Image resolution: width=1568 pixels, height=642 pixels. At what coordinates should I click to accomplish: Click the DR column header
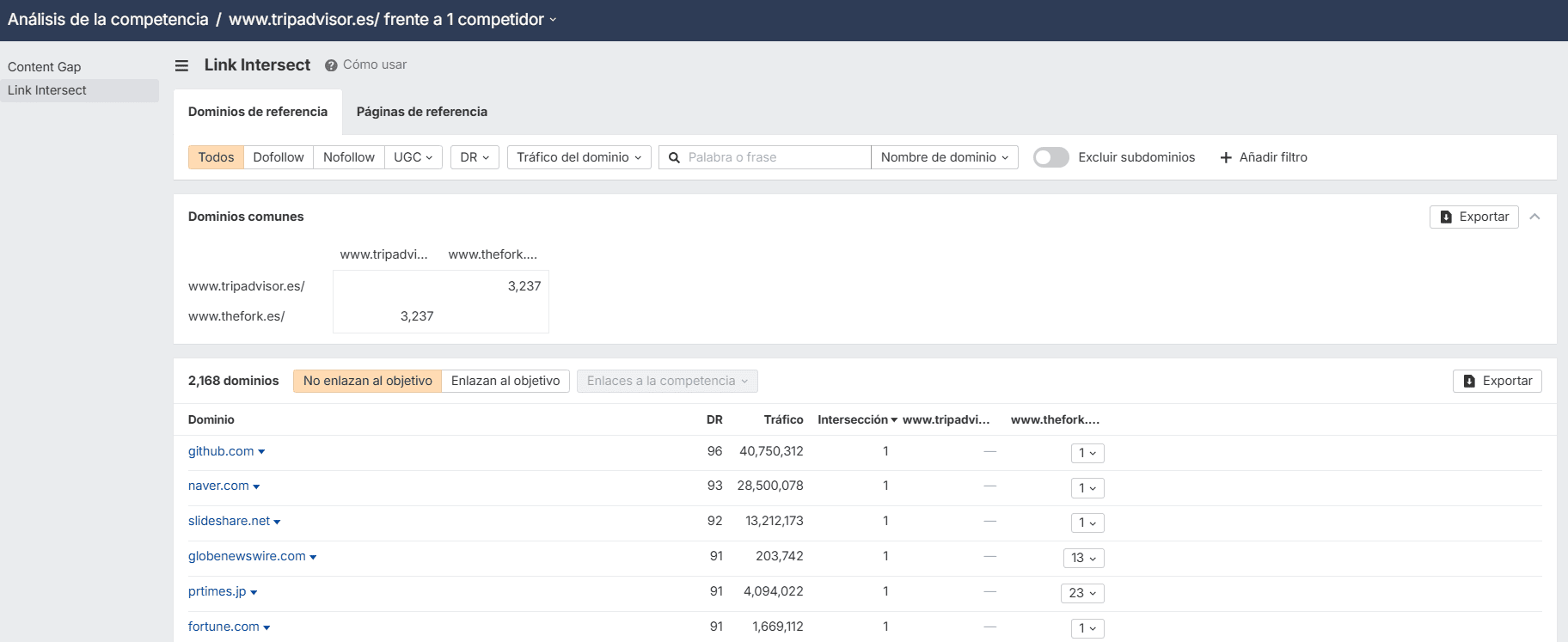coord(714,419)
